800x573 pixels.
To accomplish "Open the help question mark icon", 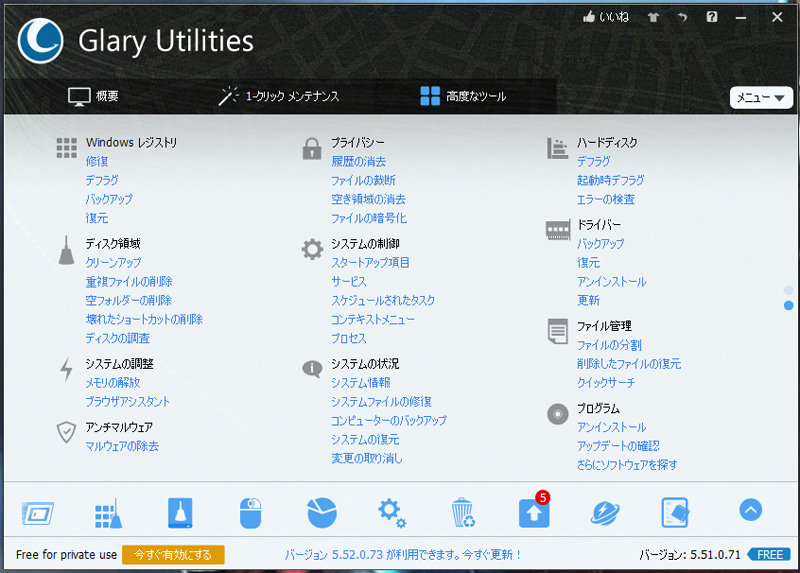I will tap(712, 17).
